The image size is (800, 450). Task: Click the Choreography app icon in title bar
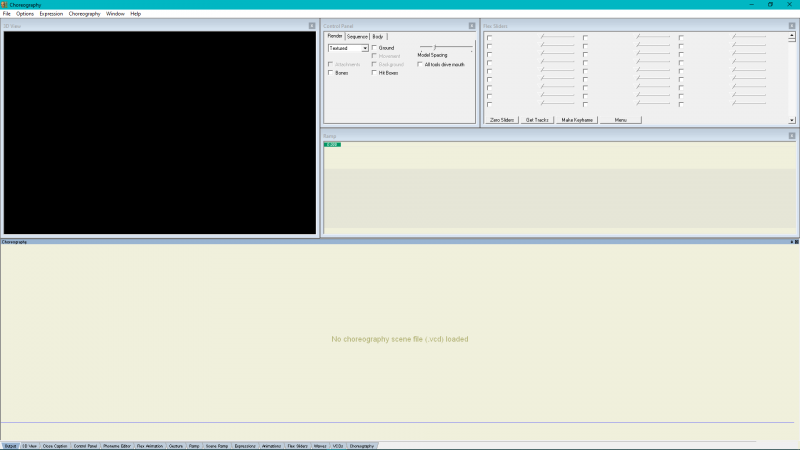point(4,5)
